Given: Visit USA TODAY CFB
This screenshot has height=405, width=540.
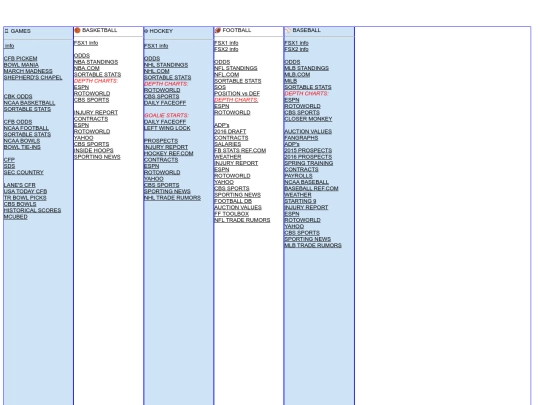Looking at the screenshot, I should (x=25, y=191).
